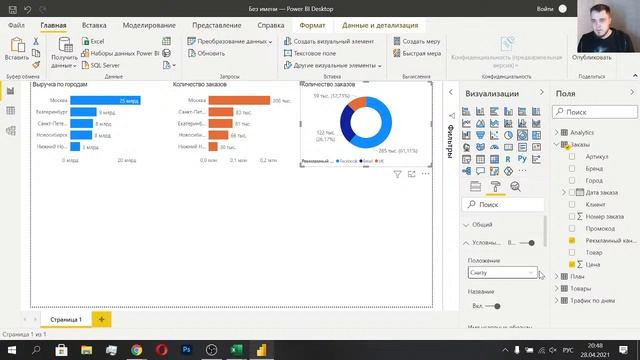
Task: Click the Undo arrow in title bar
Action: 27,9
